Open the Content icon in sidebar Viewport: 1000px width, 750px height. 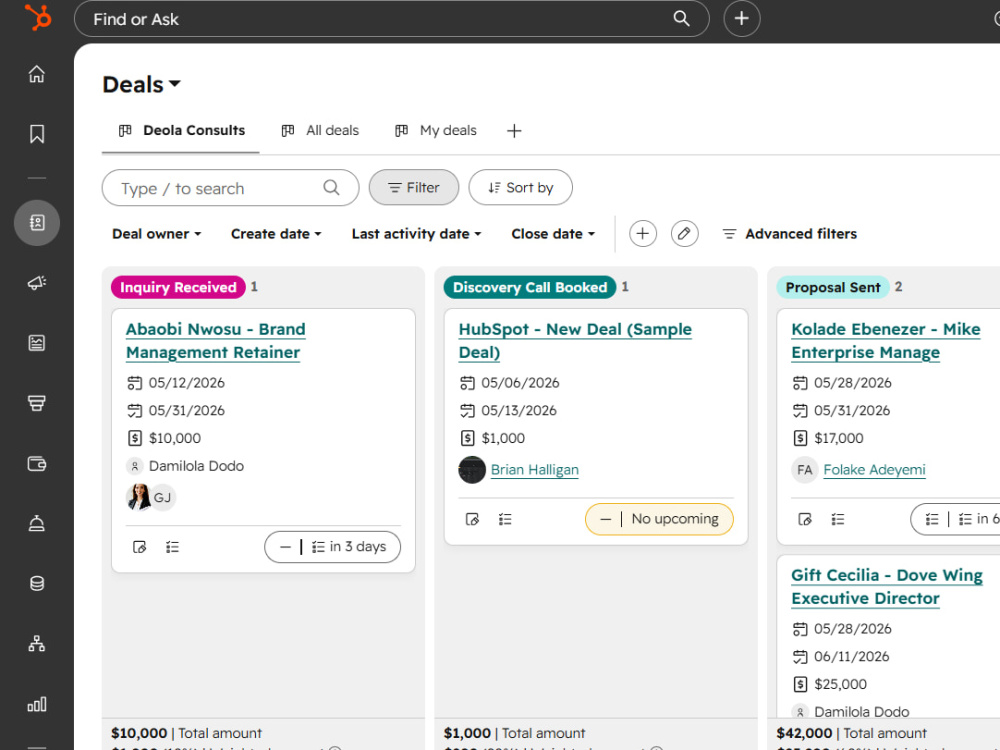tap(37, 343)
